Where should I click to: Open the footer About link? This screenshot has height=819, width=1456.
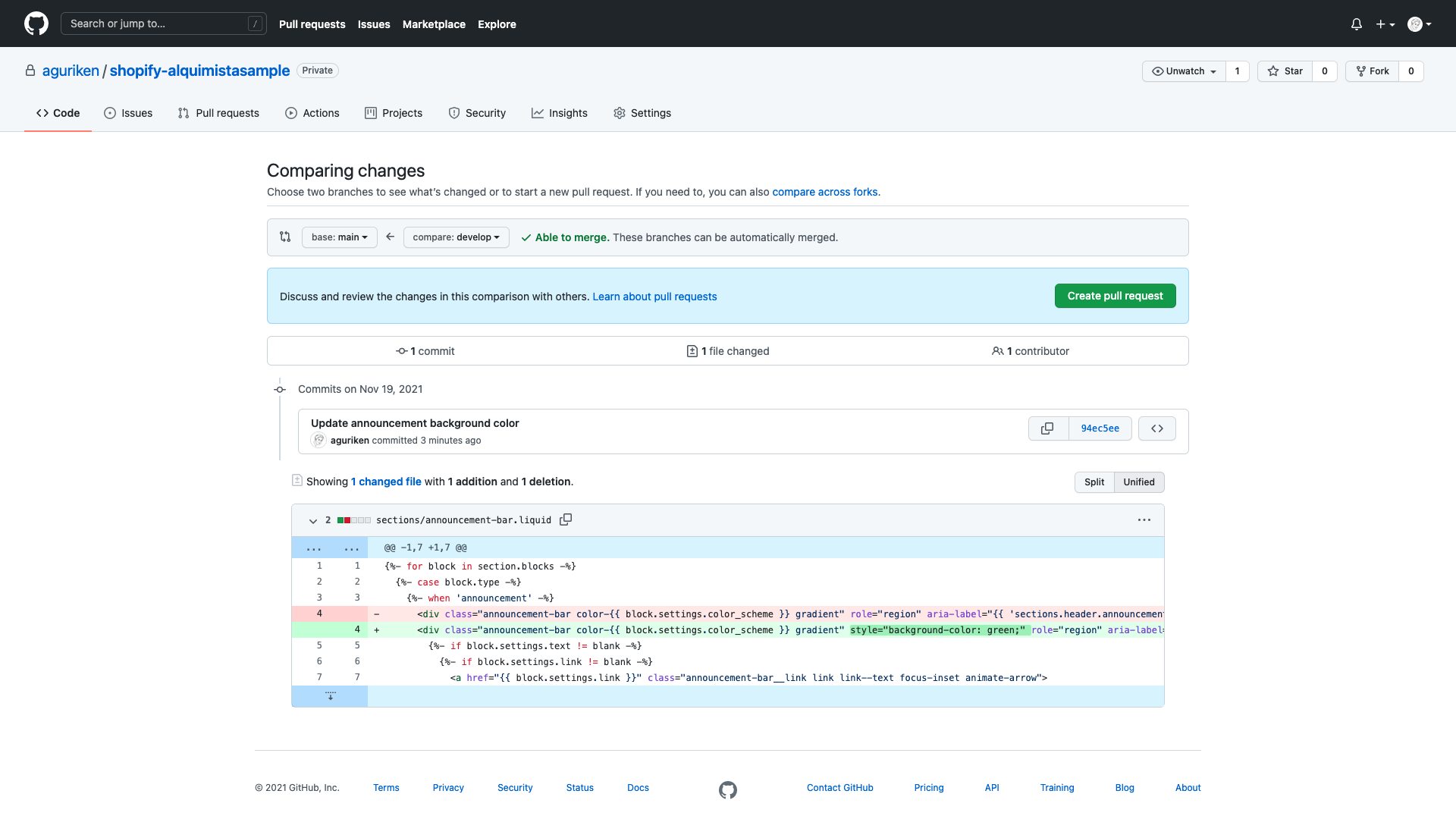[x=1188, y=788]
